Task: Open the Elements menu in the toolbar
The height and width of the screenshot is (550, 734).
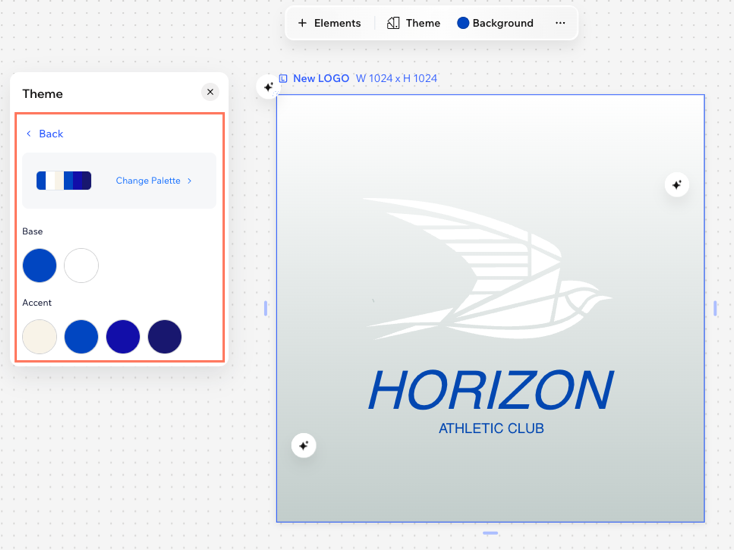Action: click(x=330, y=23)
